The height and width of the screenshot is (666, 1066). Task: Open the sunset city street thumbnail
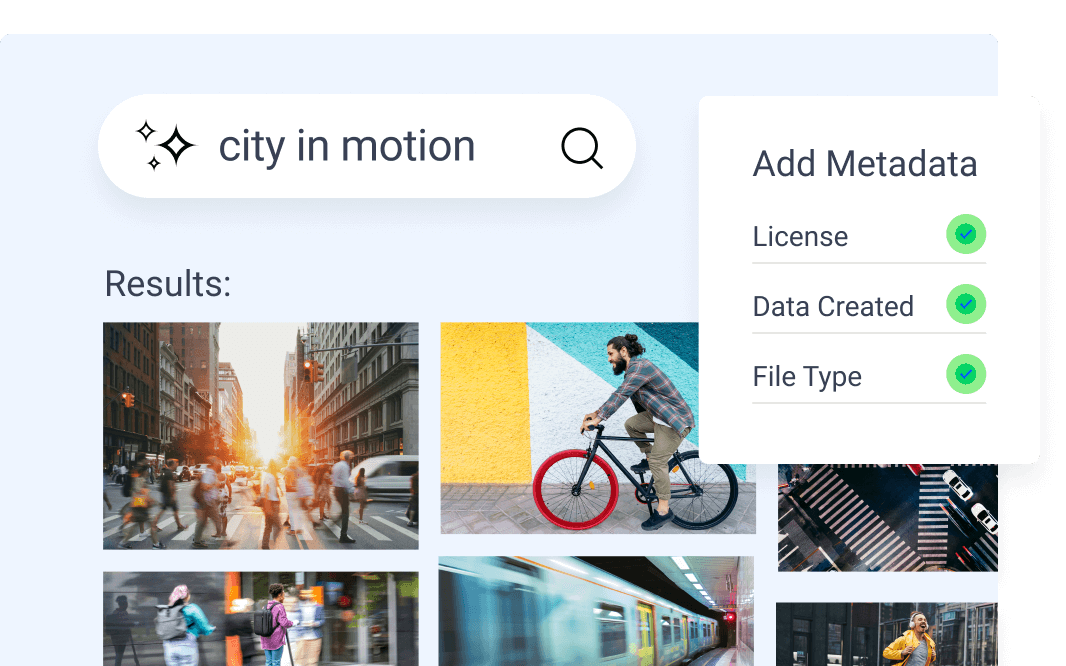click(260, 434)
